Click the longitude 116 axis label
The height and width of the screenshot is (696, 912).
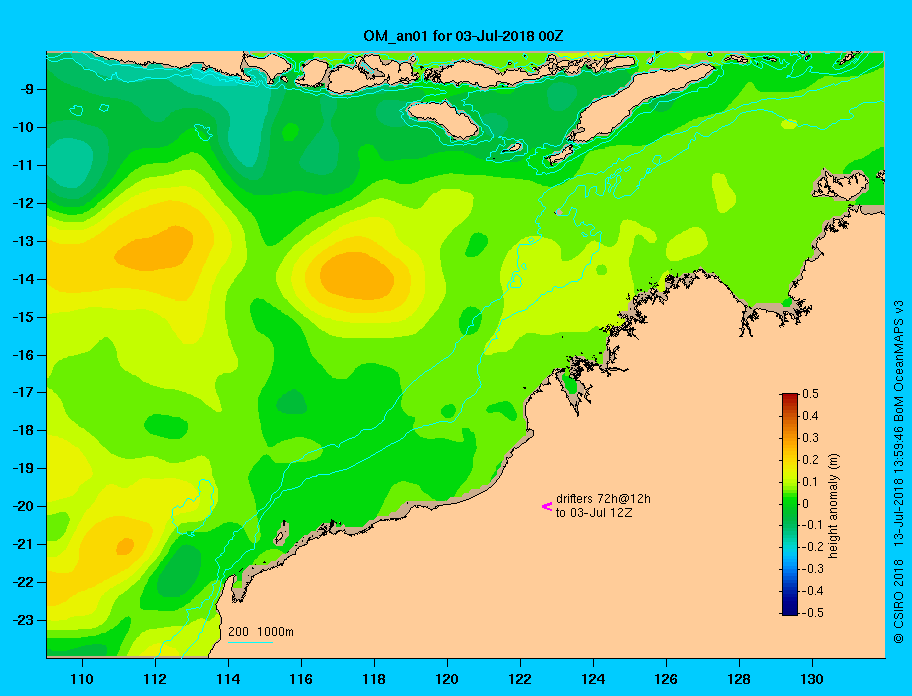pos(301,679)
